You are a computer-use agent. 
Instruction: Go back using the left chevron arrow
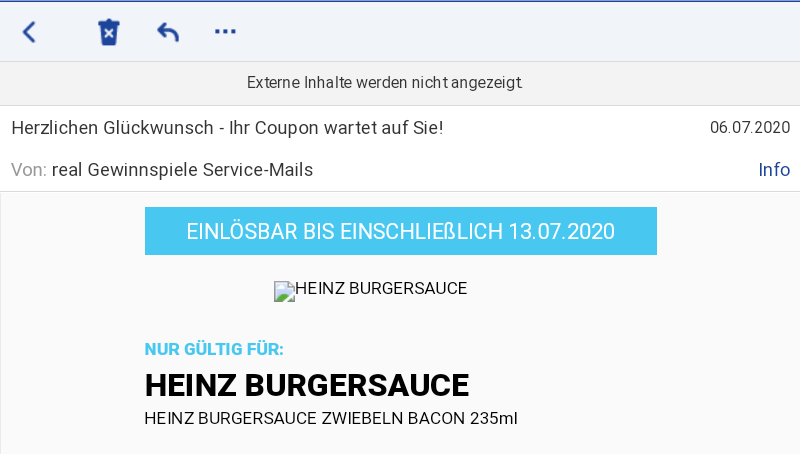pos(29,32)
